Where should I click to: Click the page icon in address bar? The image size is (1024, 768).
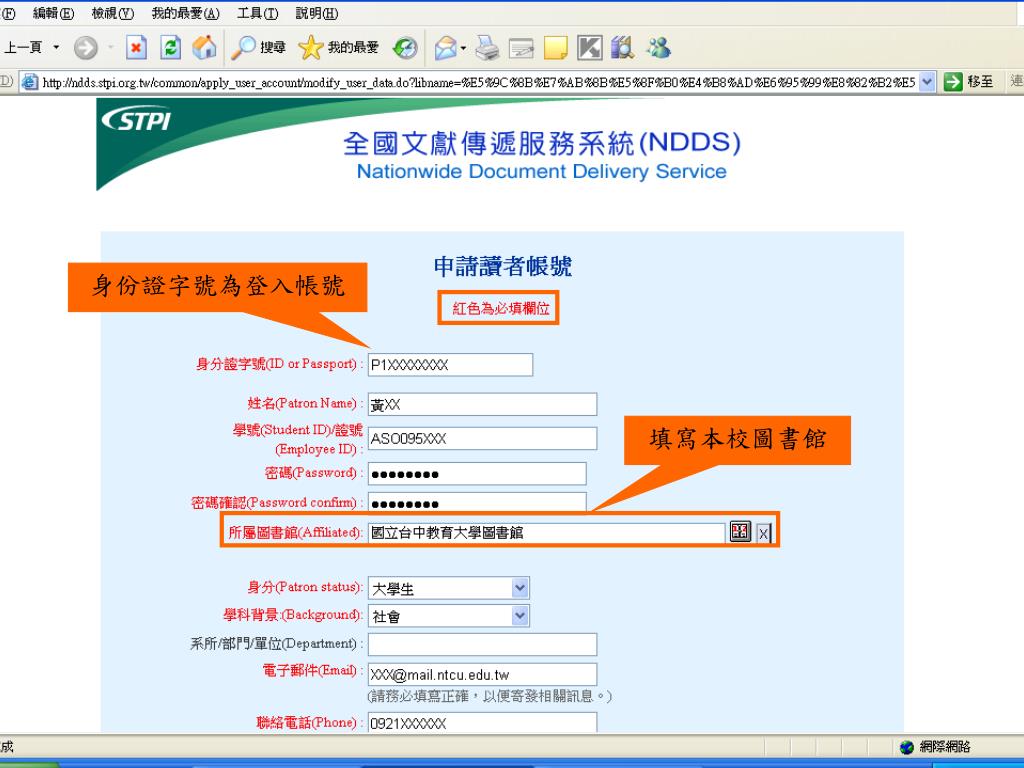[x=30, y=82]
